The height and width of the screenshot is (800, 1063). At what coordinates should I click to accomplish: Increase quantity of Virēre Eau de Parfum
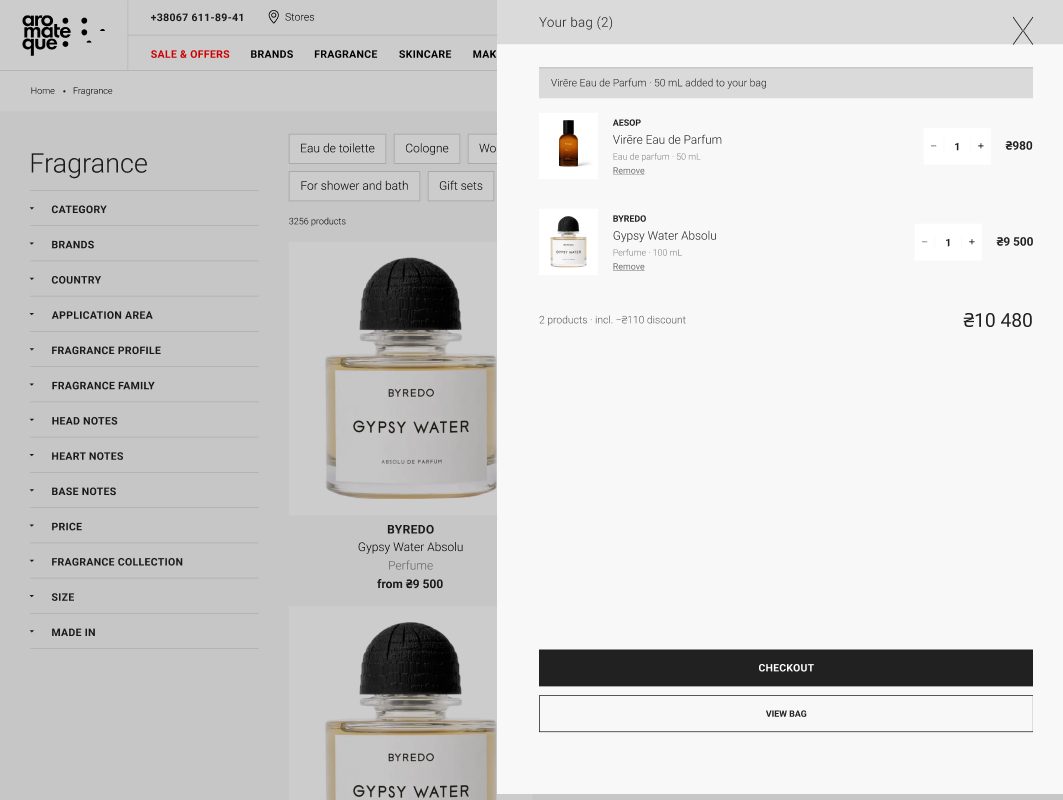[x=980, y=146]
